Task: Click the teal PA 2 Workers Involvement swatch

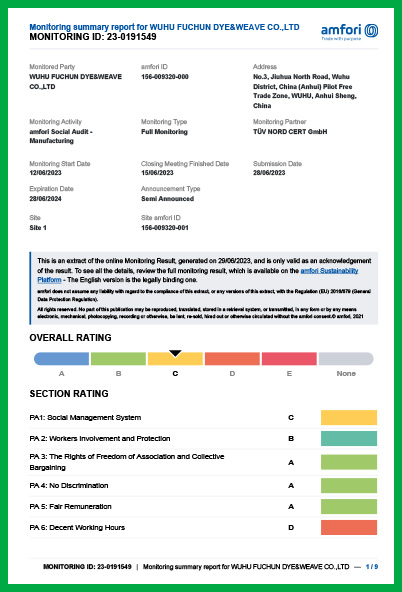Action: click(349, 439)
